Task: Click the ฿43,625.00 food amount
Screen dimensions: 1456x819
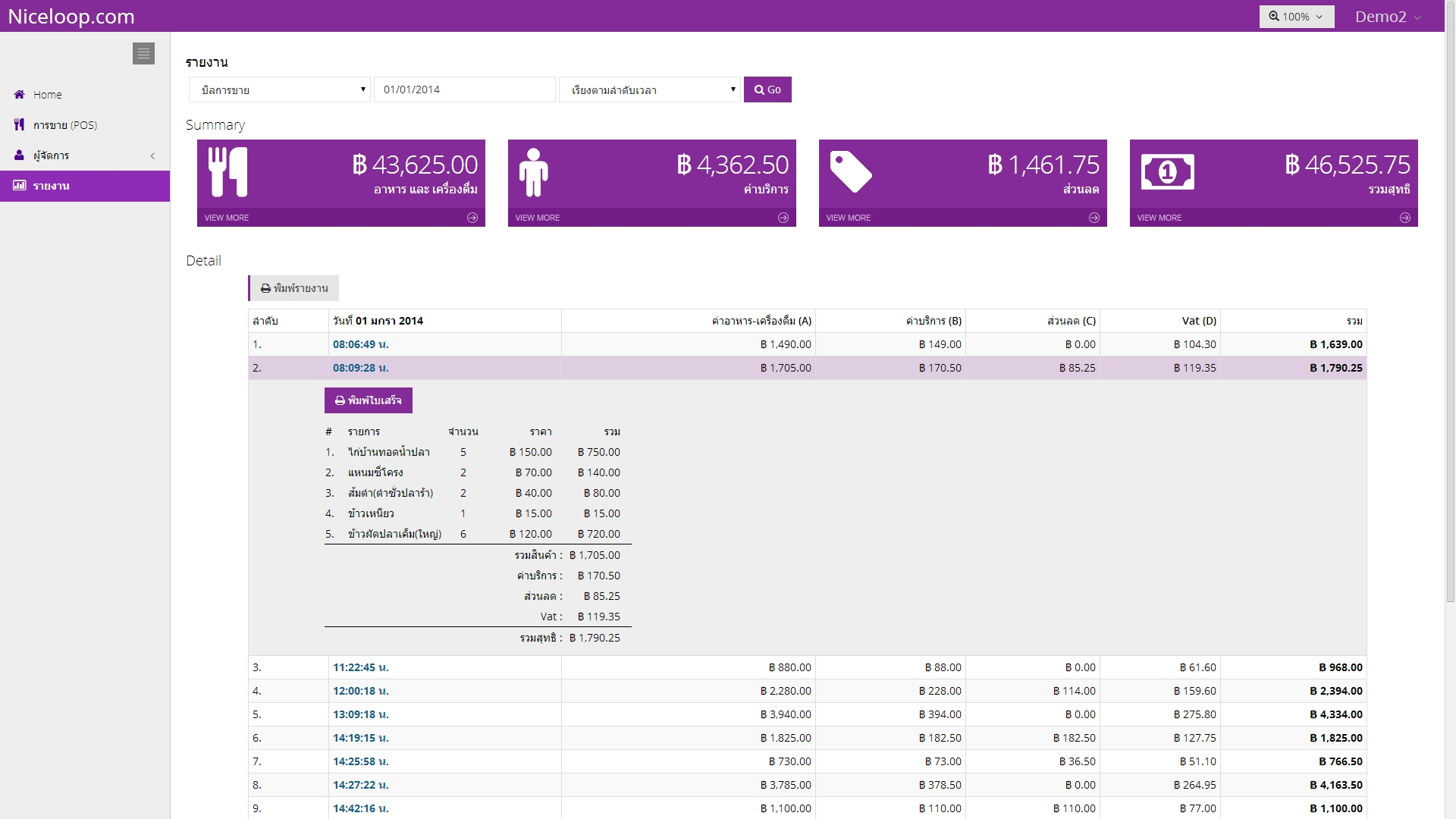Action: pyautogui.click(x=415, y=165)
